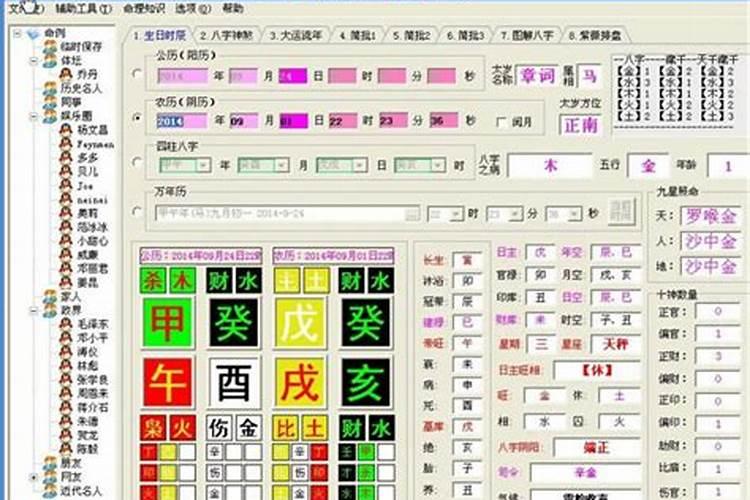Click the person icon beside 毛泽东
The image size is (750, 500).
point(66,323)
